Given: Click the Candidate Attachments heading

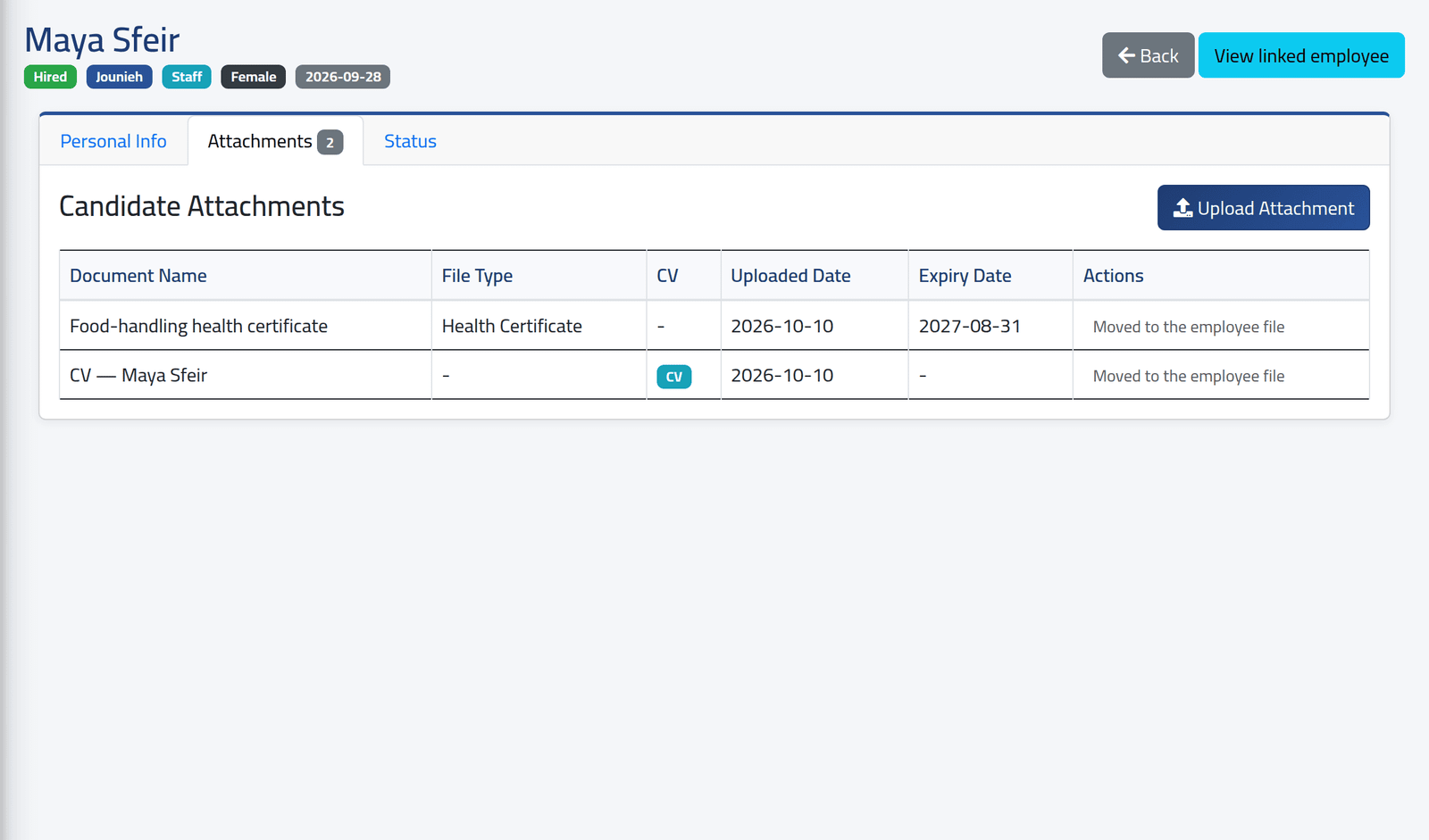Looking at the screenshot, I should pos(202,206).
